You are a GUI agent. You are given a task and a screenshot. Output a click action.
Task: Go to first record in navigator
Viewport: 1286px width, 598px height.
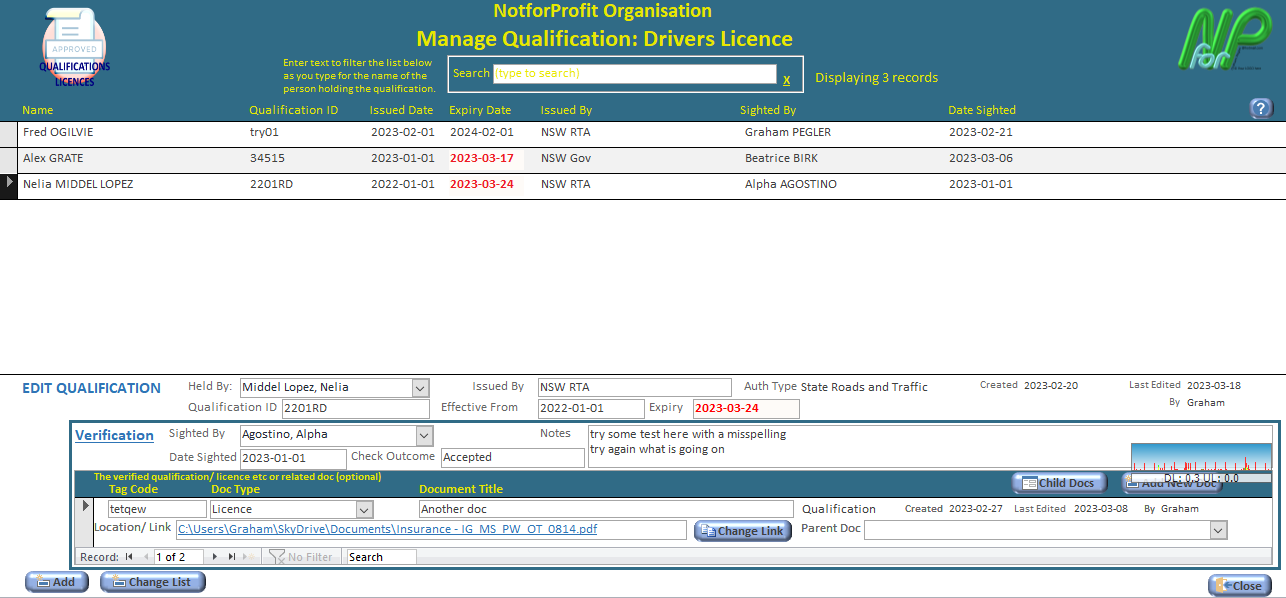(129, 557)
